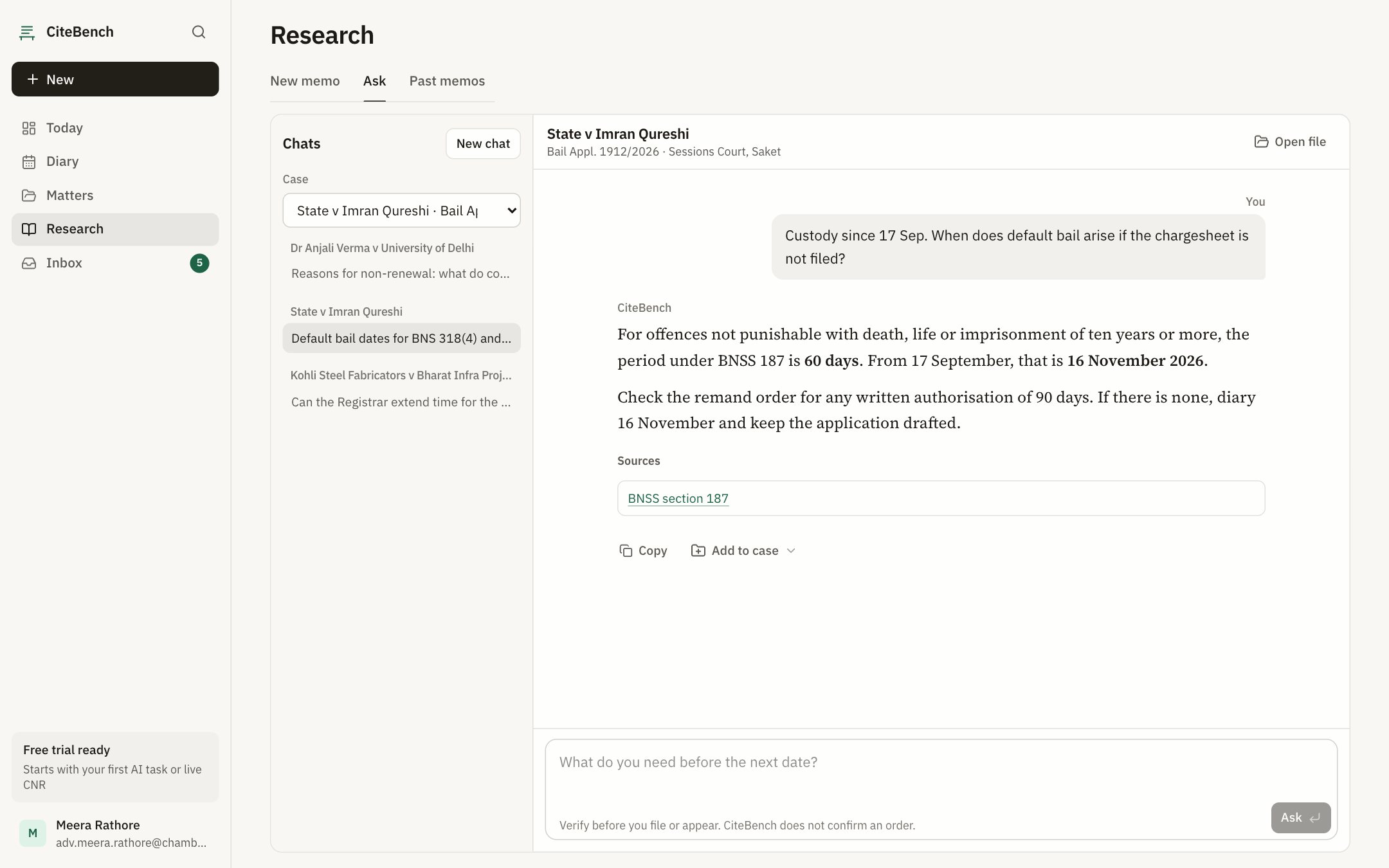
Task: Click the Free trial ready card
Action: (115, 767)
